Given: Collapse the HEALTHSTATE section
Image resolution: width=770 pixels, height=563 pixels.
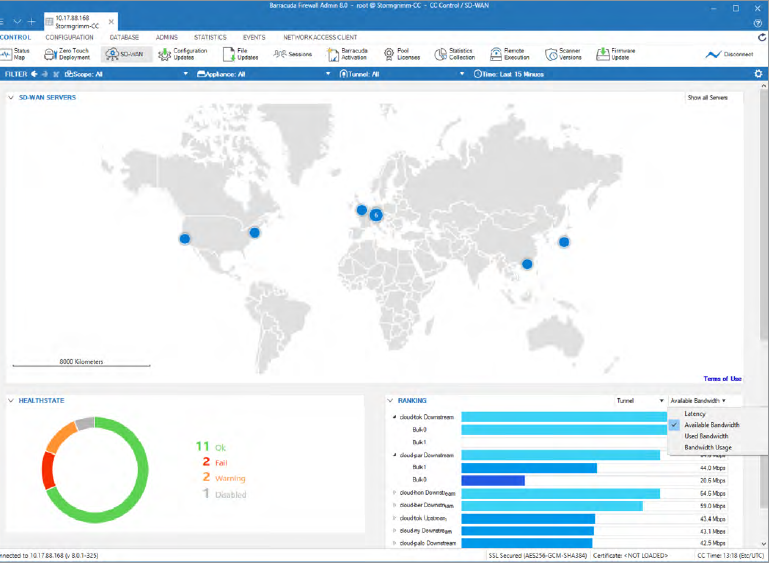Looking at the screenshot, I should pyautogui.click(x=11, y=401).
